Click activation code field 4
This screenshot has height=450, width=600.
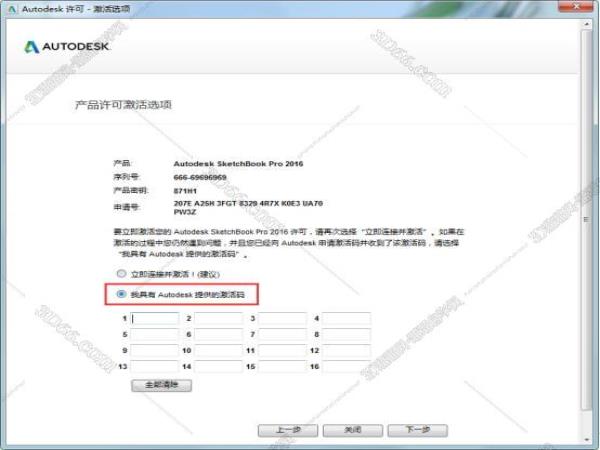(x=346, y=318)
